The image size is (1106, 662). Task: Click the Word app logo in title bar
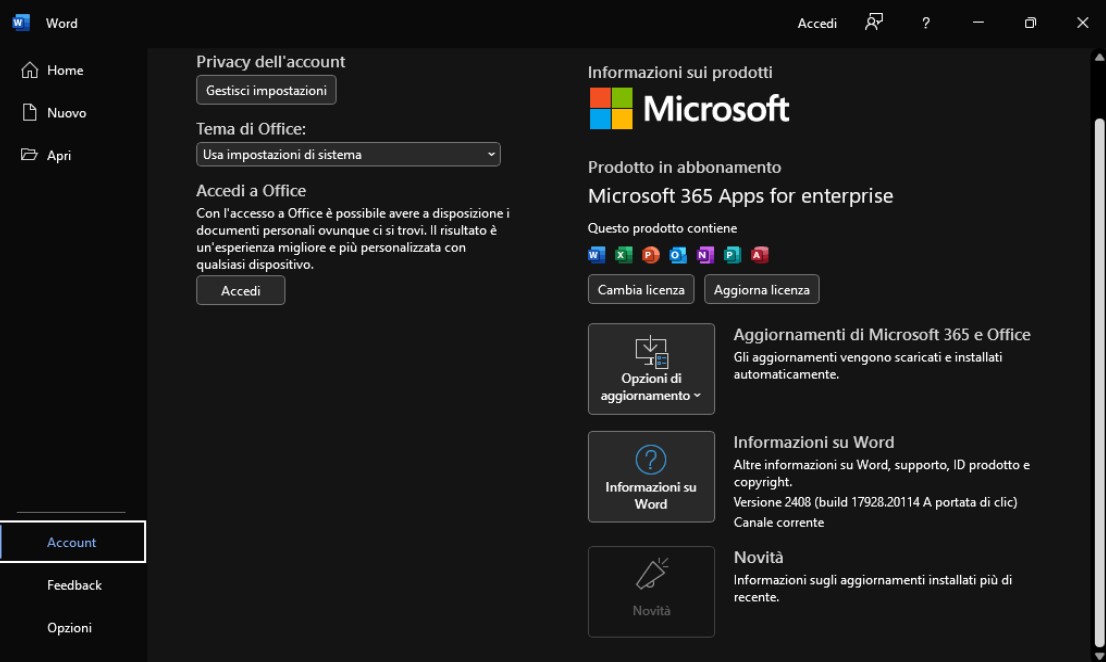(x=20, y=23)
